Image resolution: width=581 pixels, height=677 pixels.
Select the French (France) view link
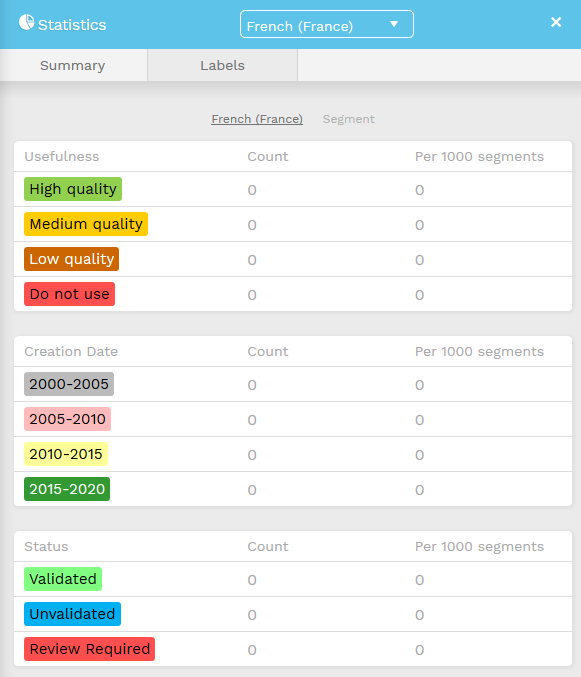click(257, 119)
